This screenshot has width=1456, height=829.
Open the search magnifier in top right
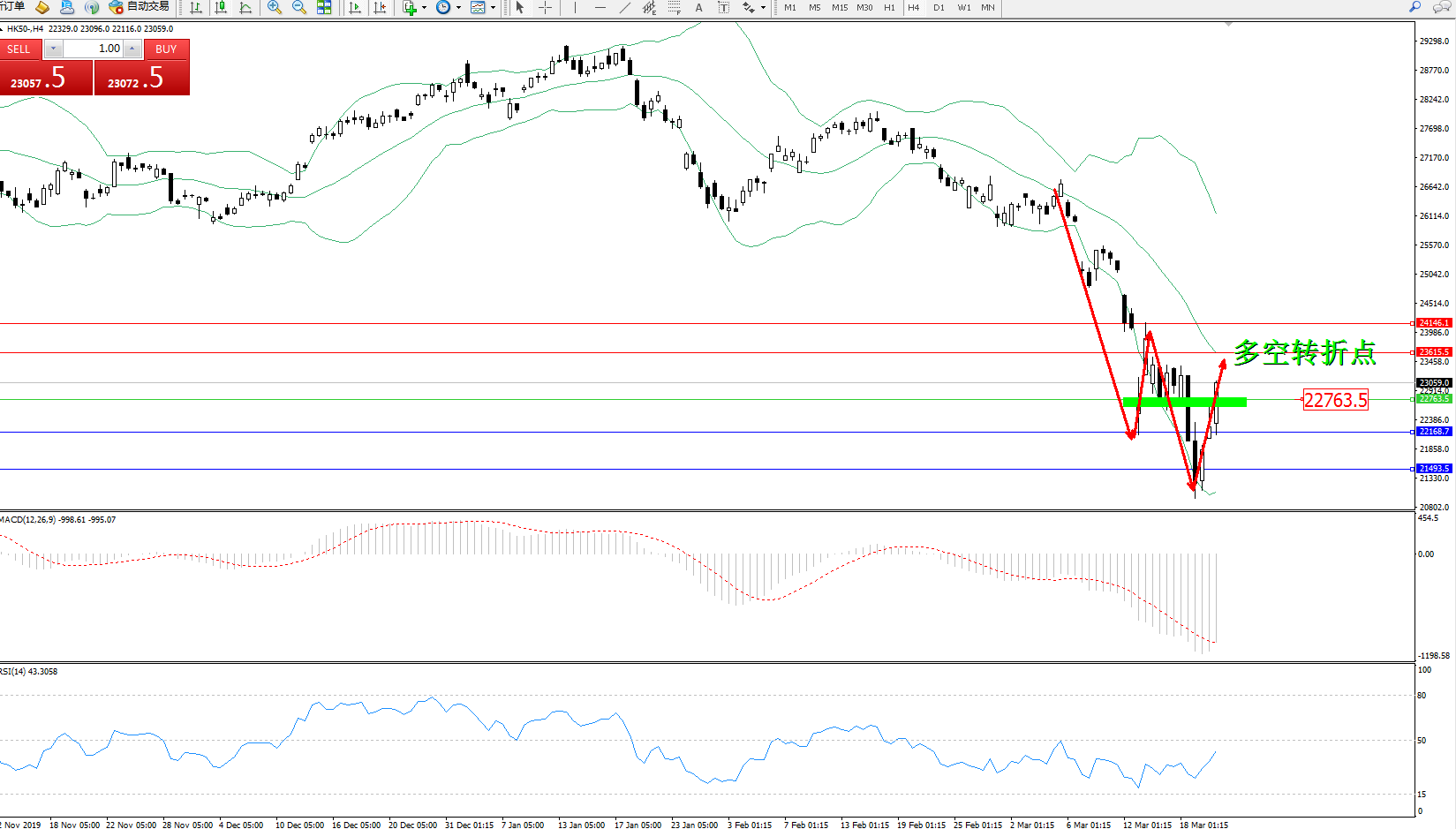(1415, 7)
